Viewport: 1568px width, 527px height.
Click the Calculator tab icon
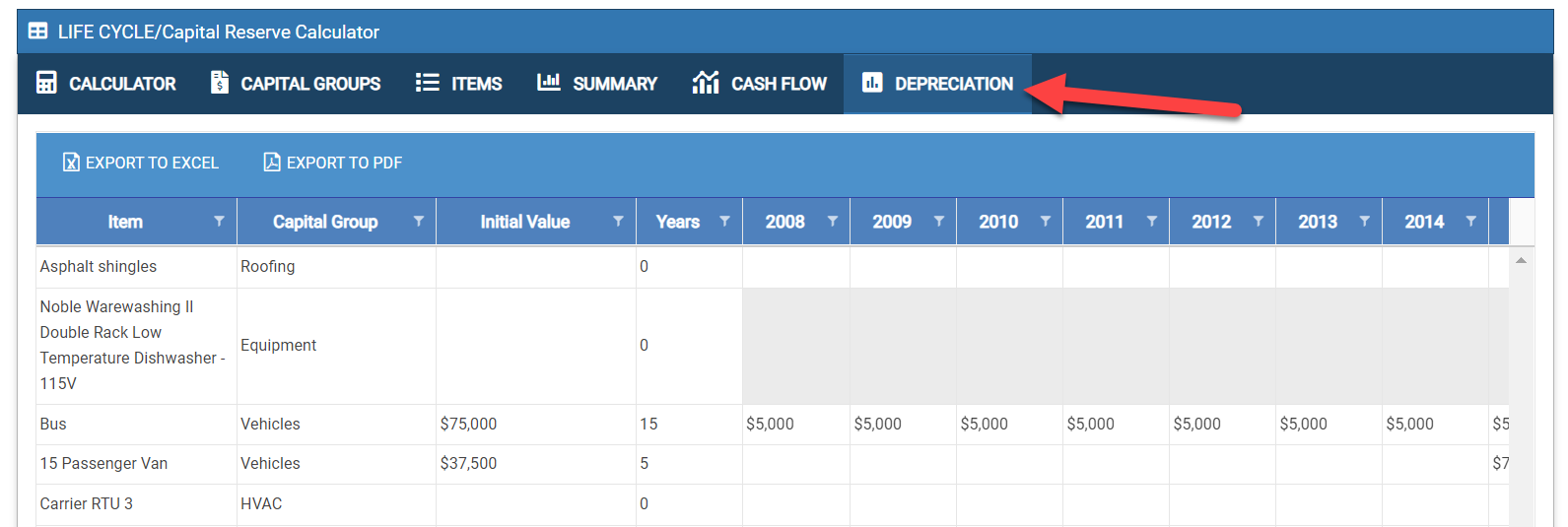click(x=46, y=83)
